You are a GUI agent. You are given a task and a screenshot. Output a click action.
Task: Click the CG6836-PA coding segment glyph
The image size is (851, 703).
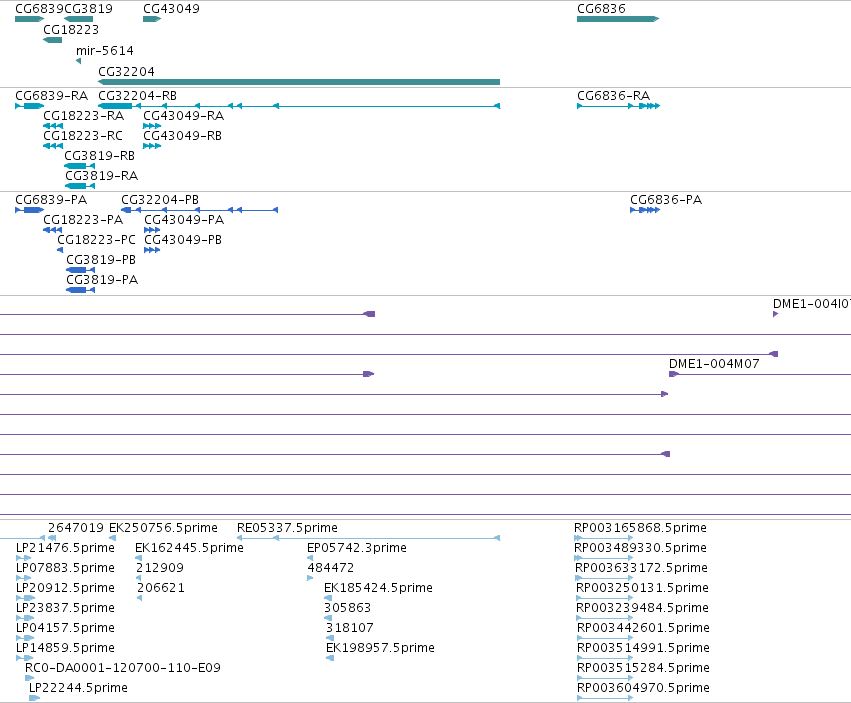tap(645, 210)
